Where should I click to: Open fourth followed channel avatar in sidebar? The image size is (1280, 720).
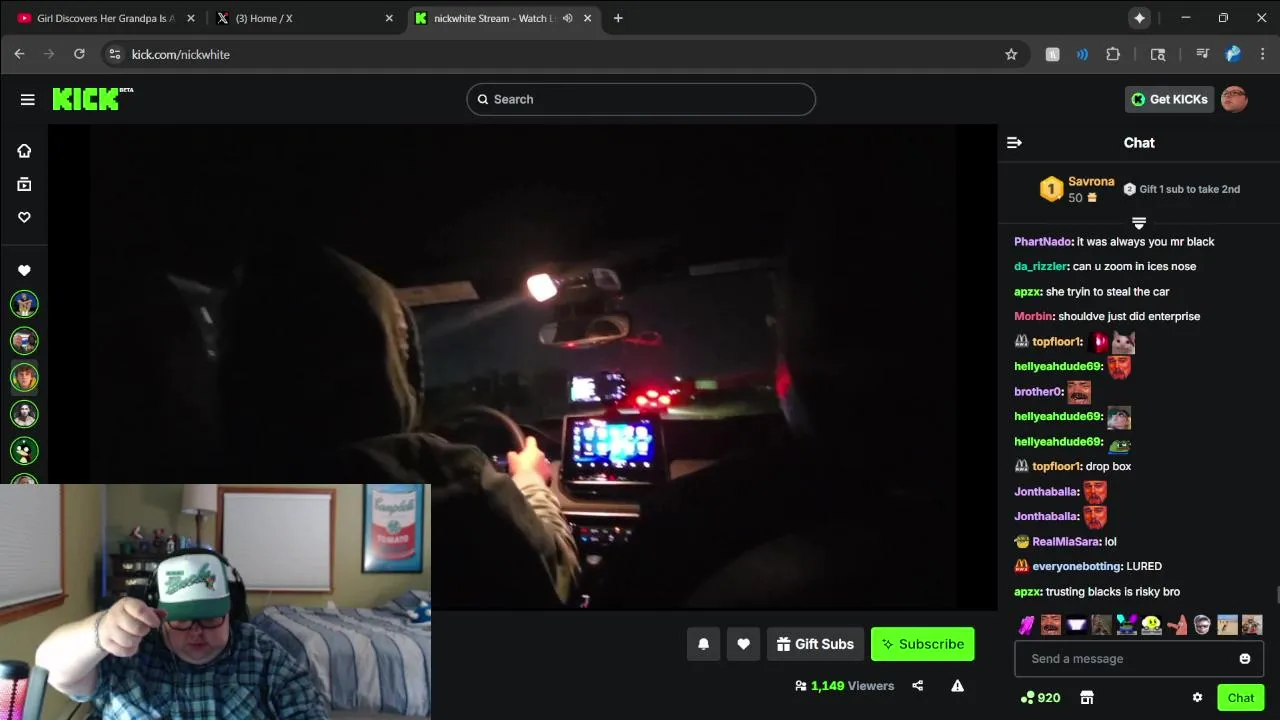point(24,414)
